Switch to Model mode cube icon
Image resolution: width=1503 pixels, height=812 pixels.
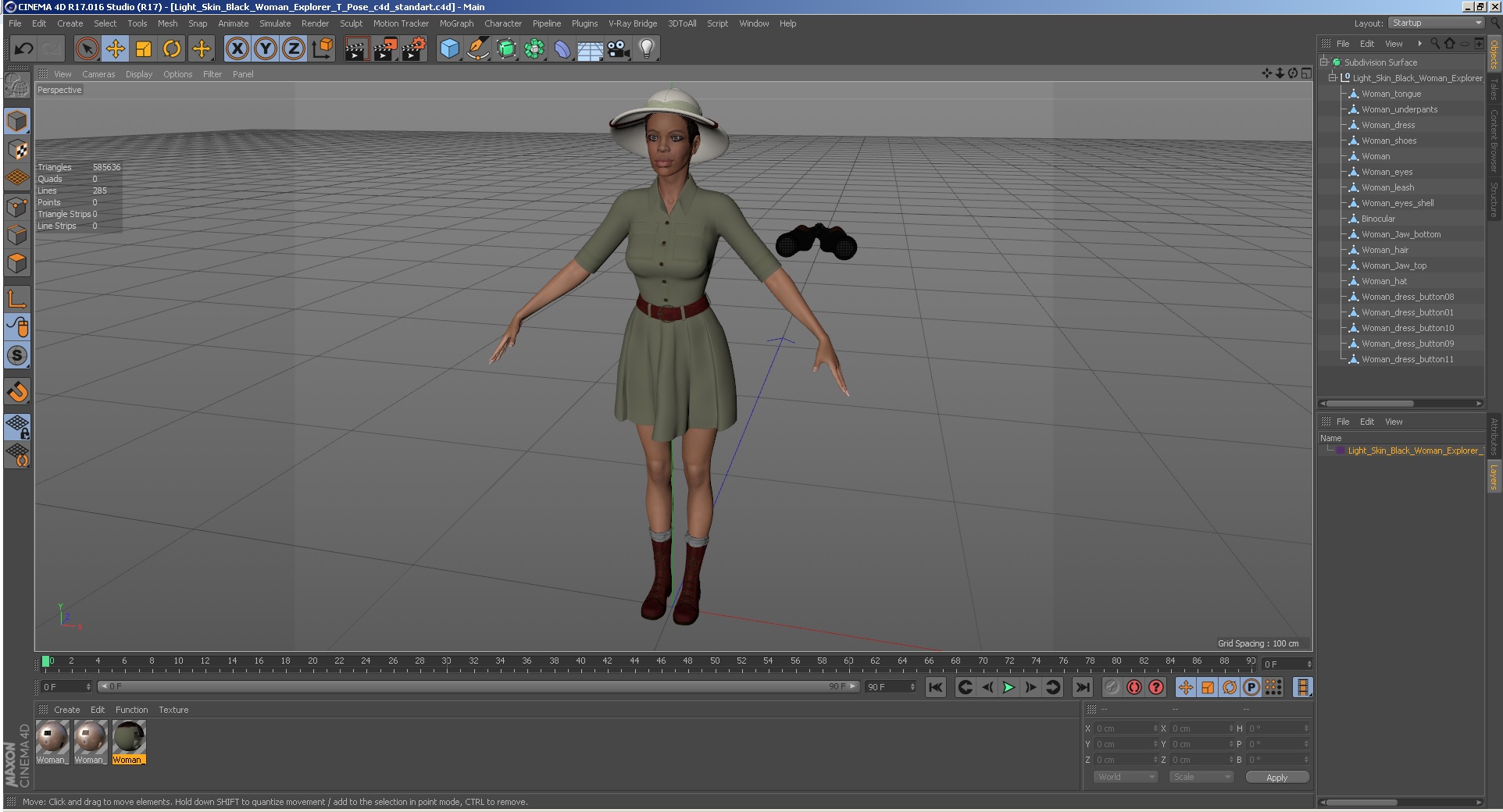(17, 121)
